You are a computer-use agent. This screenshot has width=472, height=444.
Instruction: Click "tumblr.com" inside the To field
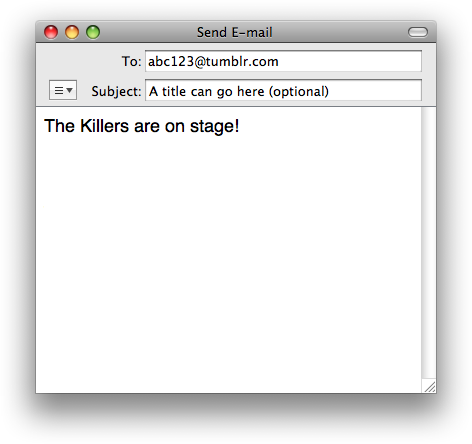coord(242,61)
